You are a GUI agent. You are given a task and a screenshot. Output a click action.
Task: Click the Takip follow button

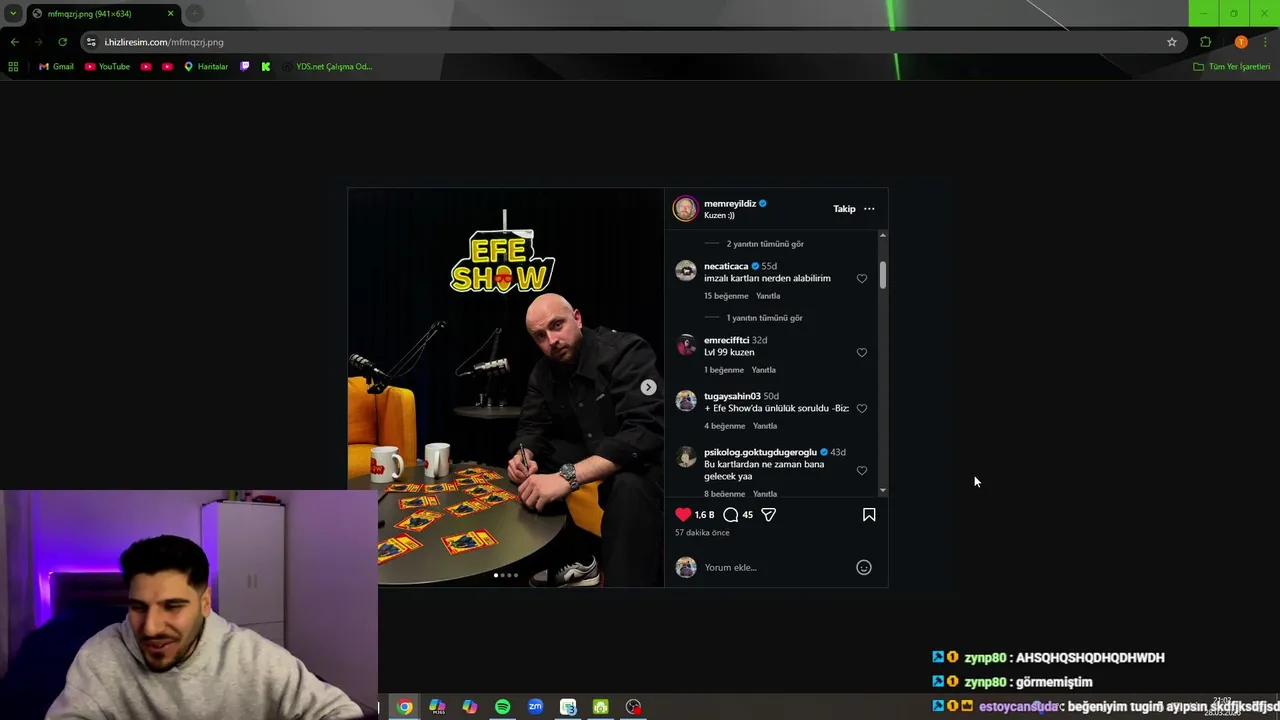click(844, 209)
